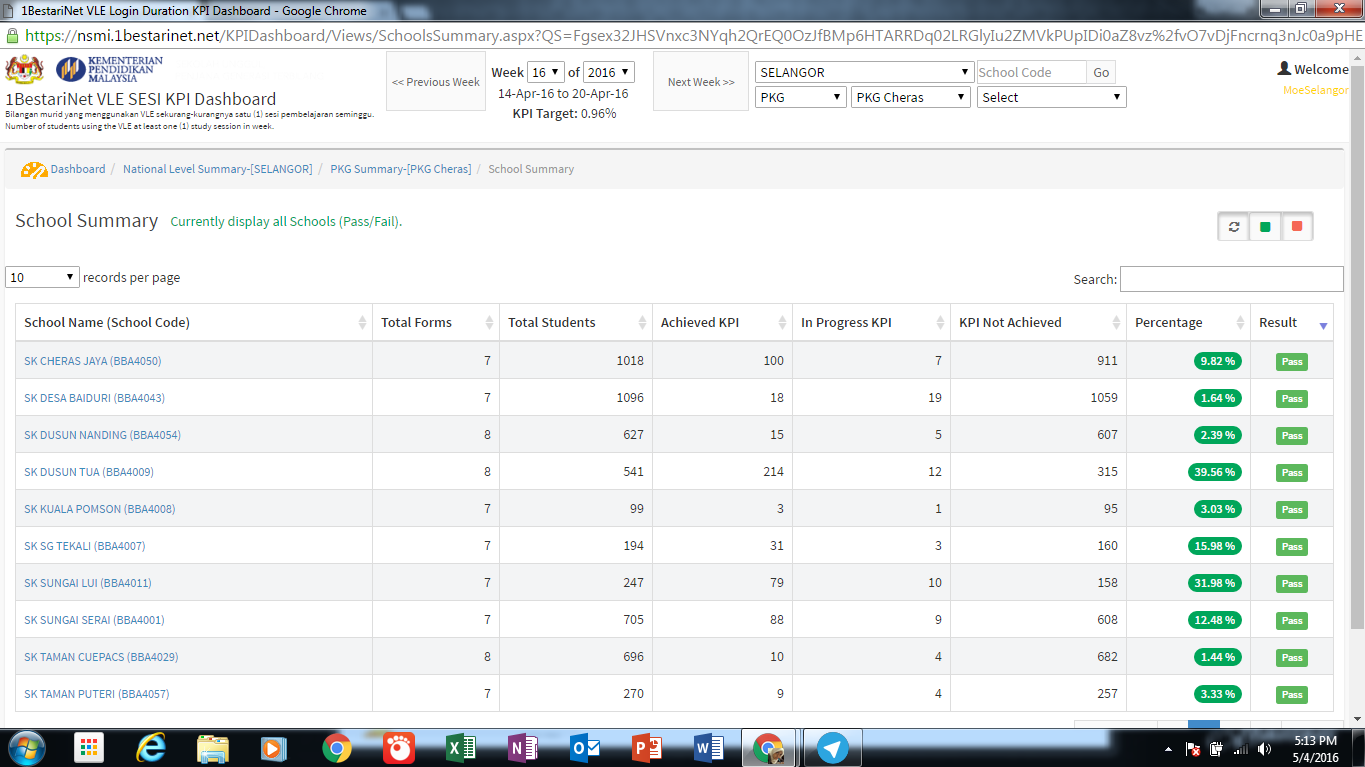1365x767 pixels.
Task: Sort table by KPI Not Achieved column
Action: pyautogui.click(x=1039, y=322)
